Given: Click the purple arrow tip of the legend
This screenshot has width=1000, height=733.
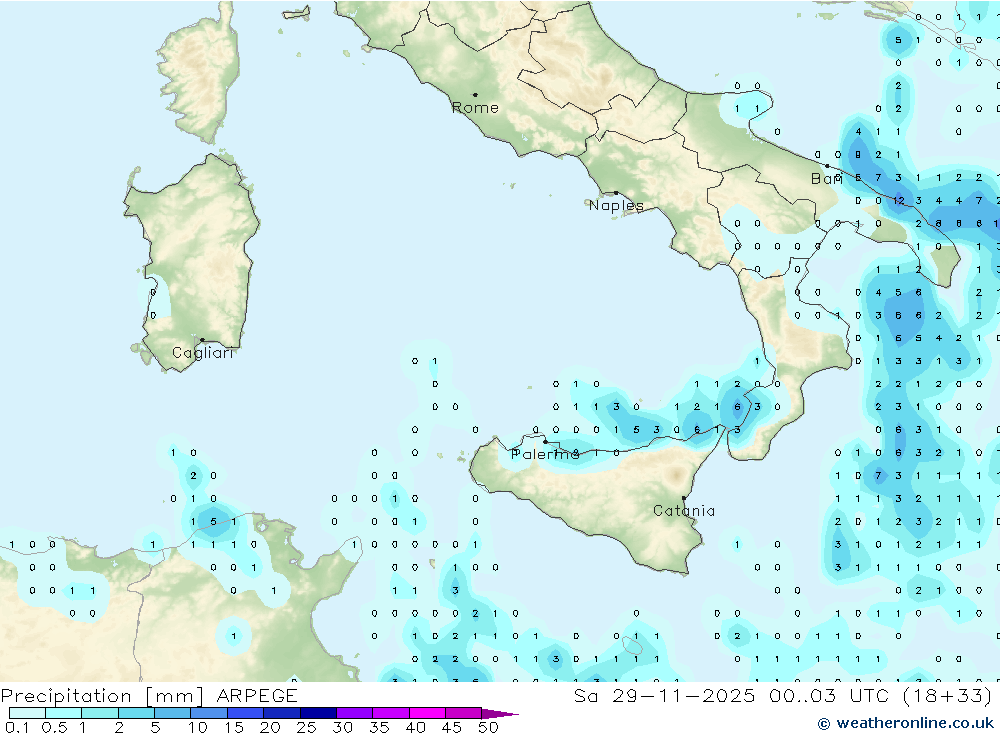Looking at the screenshot, I should click(x=501, y=713).
